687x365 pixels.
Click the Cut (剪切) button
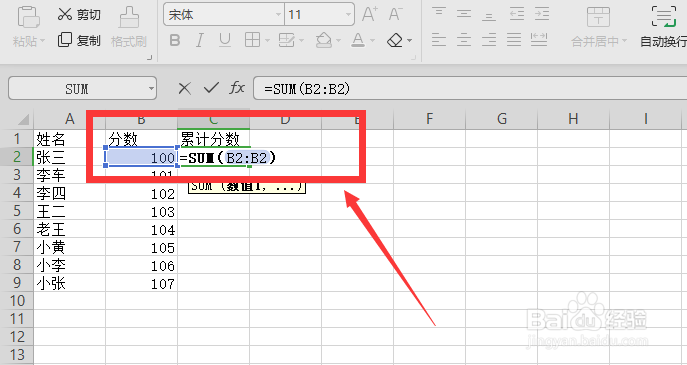pyautogui.click(x=79, y=14)
